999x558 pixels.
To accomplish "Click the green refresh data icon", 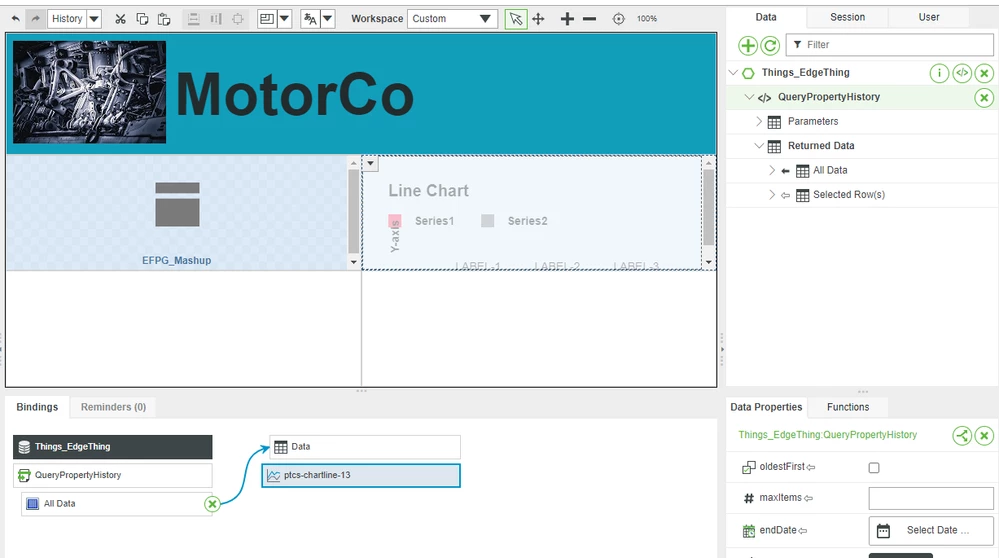I will click(770, 45).
